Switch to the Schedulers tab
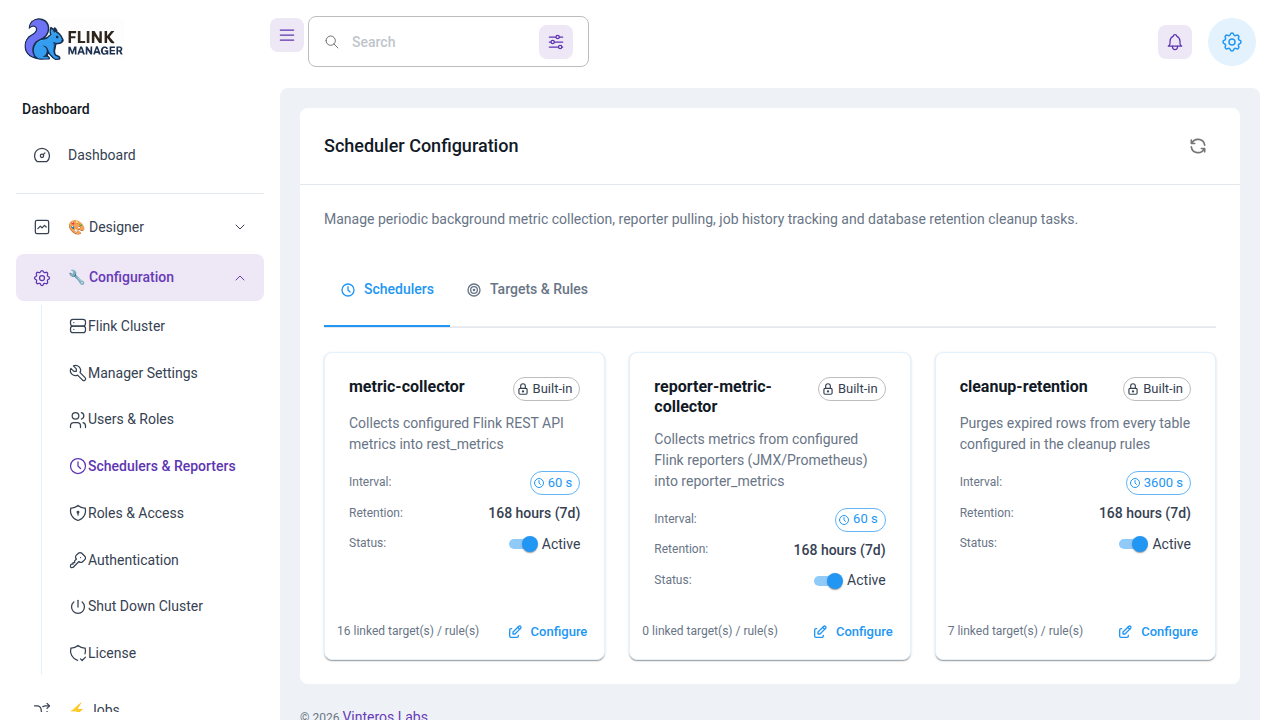Viewport: 1280px width, 720px height. (x=387, y=290)
